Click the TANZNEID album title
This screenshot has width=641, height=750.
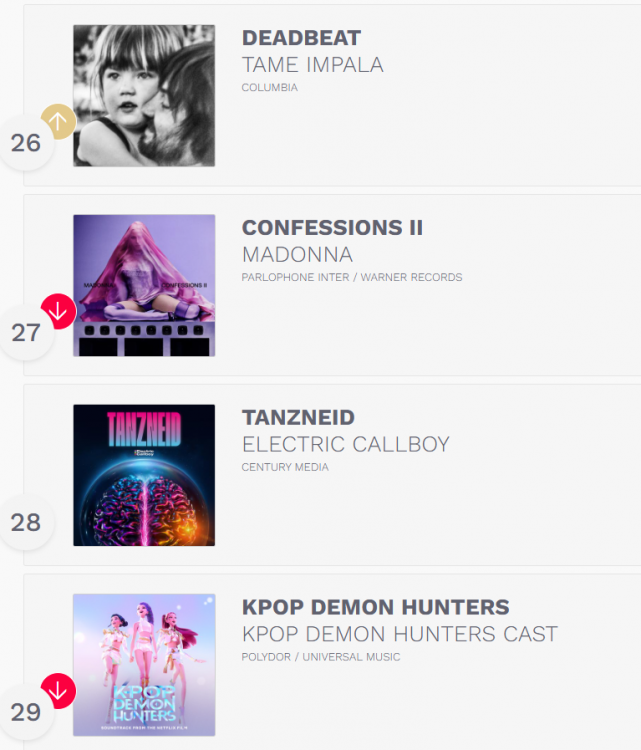(298, 418)
